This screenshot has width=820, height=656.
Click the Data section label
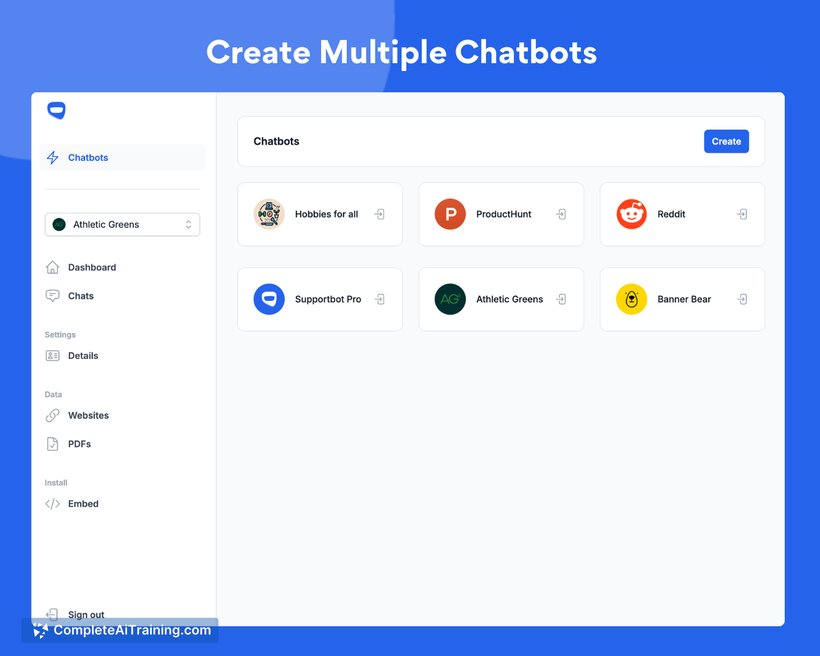tap(53, 394)
